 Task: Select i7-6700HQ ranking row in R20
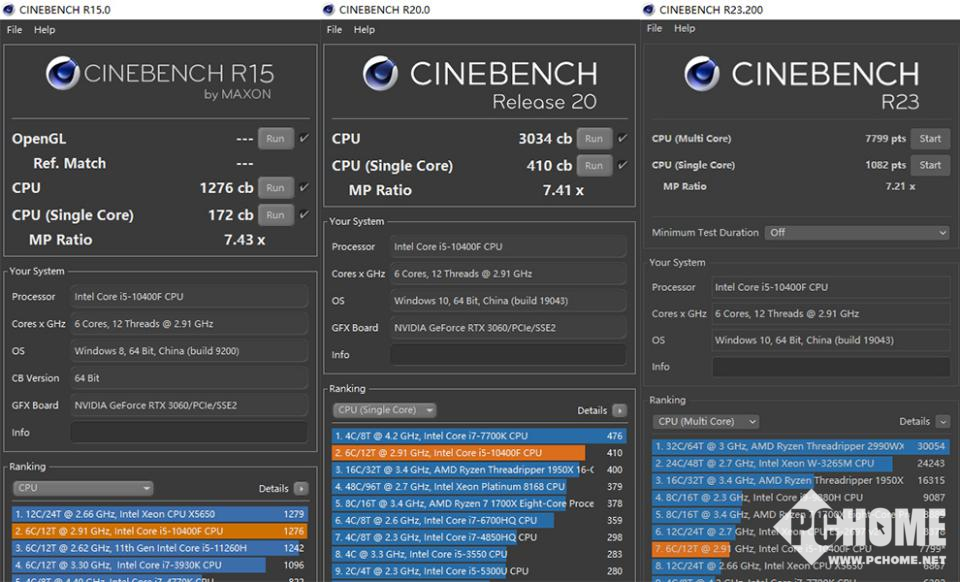point(478,520)
